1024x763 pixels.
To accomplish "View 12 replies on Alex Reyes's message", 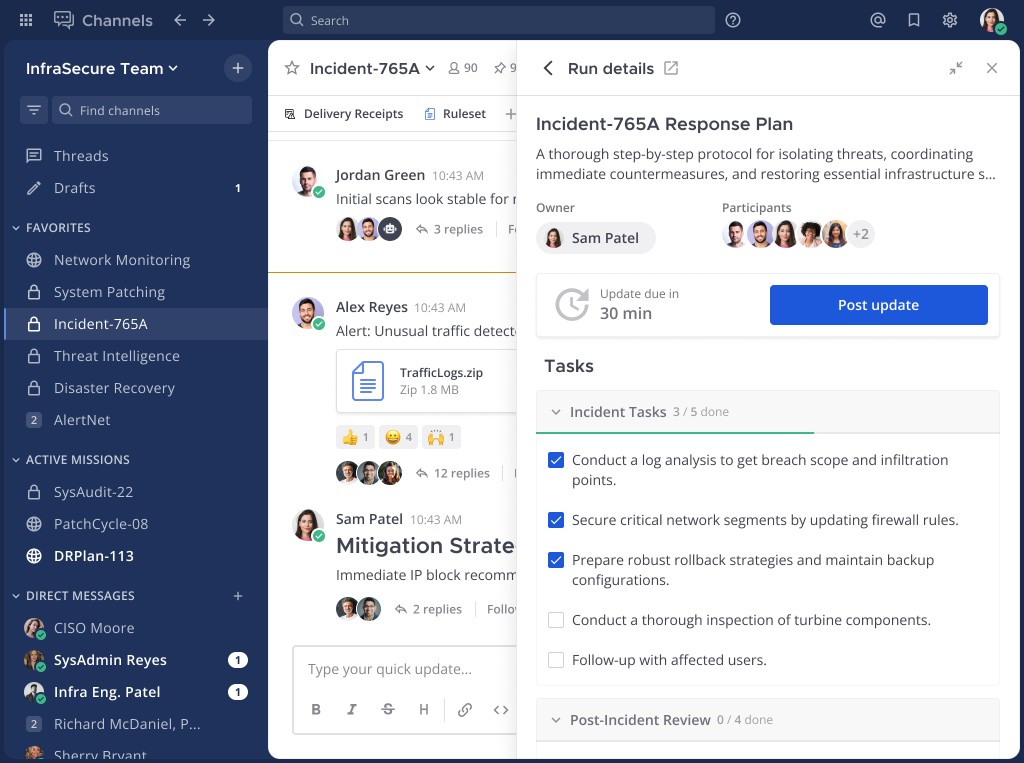I will coord(453,473).
